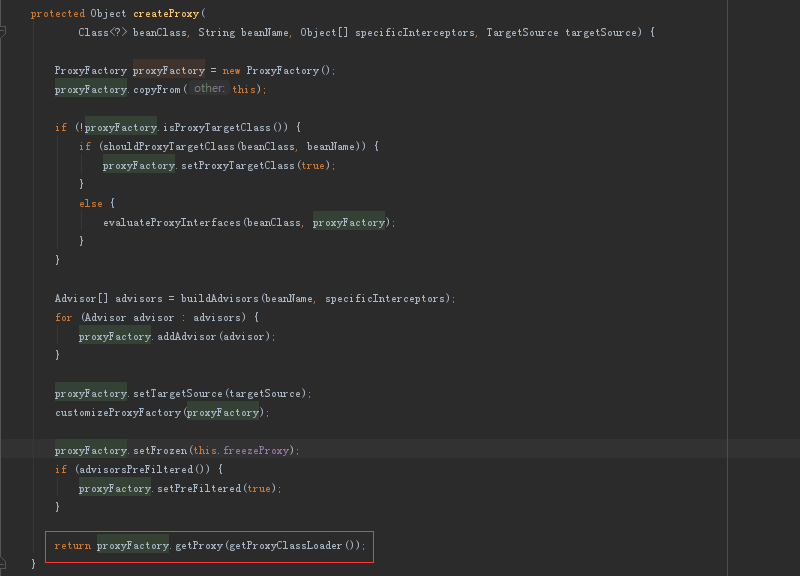Click the buildAdvisors call

(x=219, y=299)
